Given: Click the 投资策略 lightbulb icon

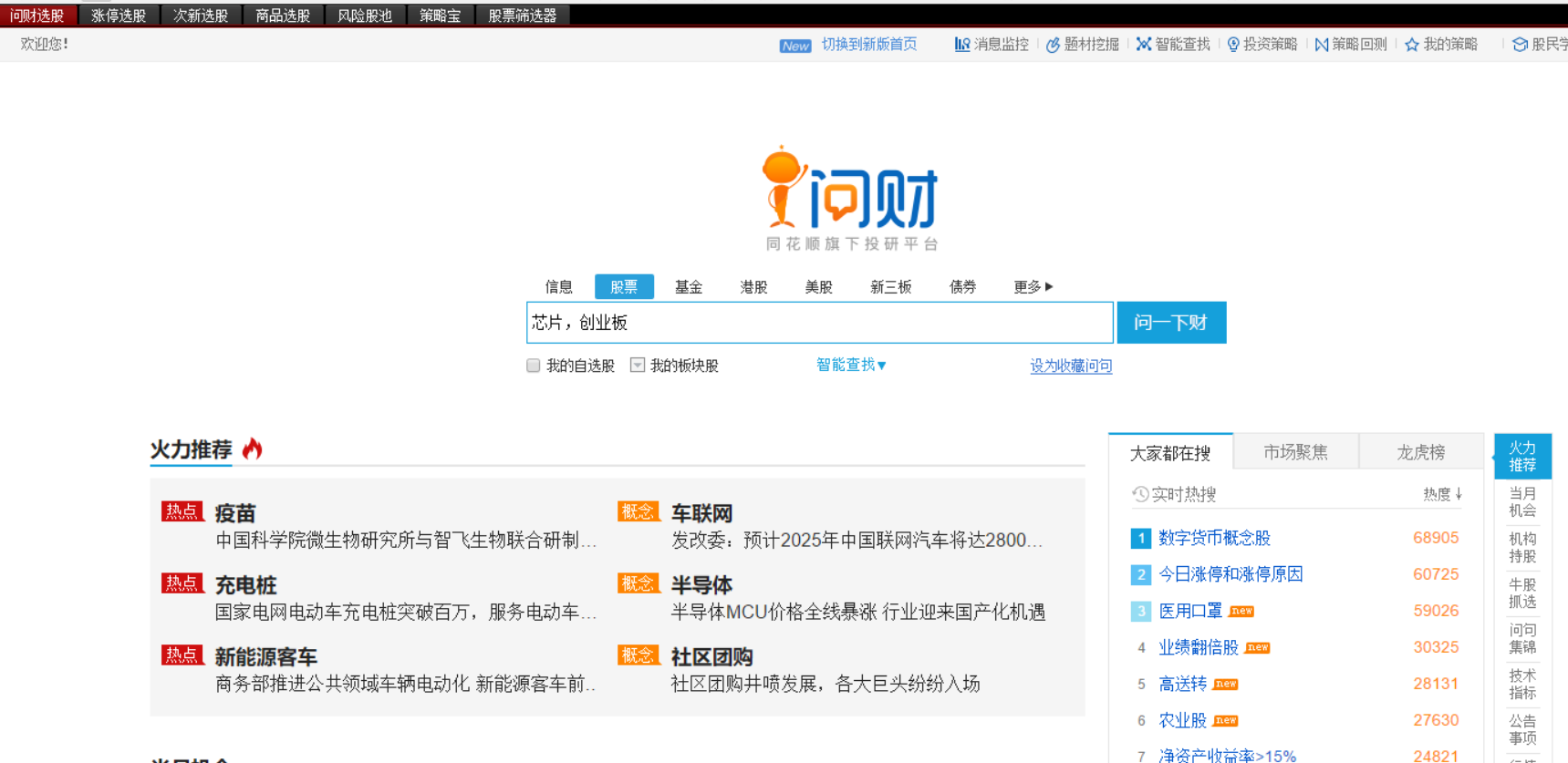Looking at the screenshot, I should (x=1233, y=45).
